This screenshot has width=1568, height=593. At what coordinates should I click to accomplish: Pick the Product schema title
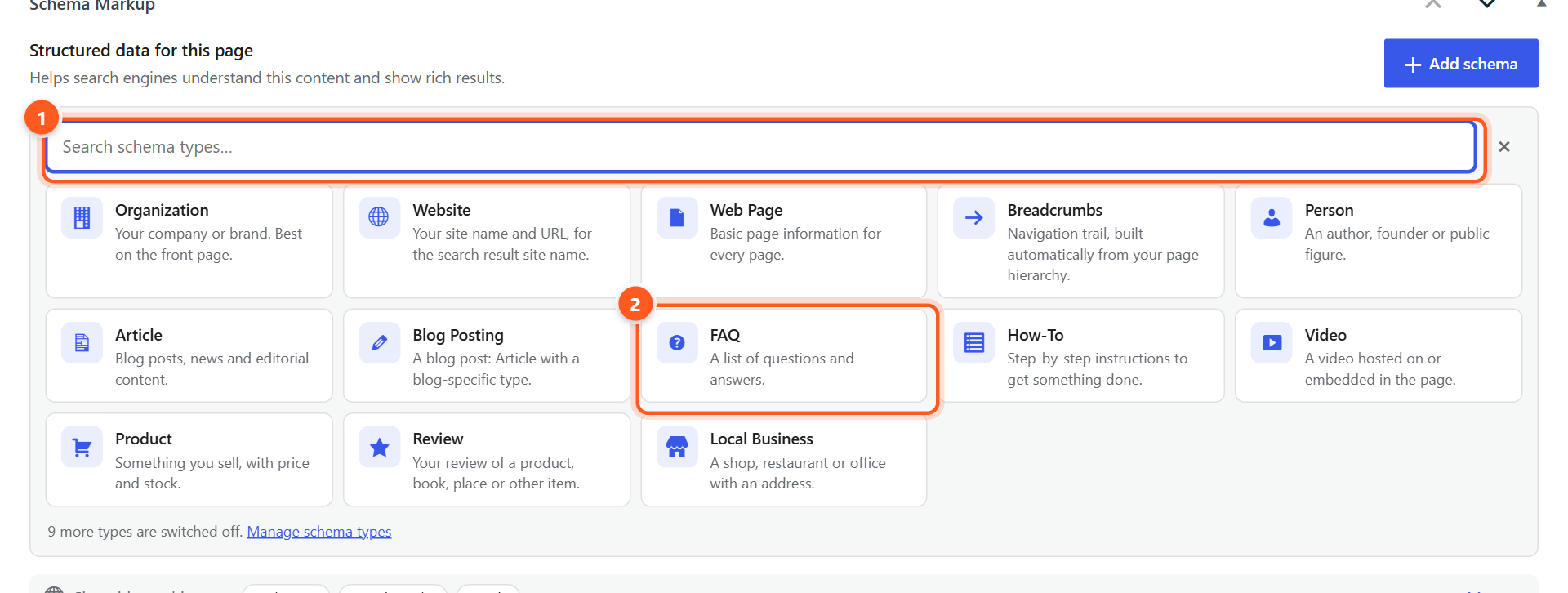pyautogui.click(x=144, y=439)
